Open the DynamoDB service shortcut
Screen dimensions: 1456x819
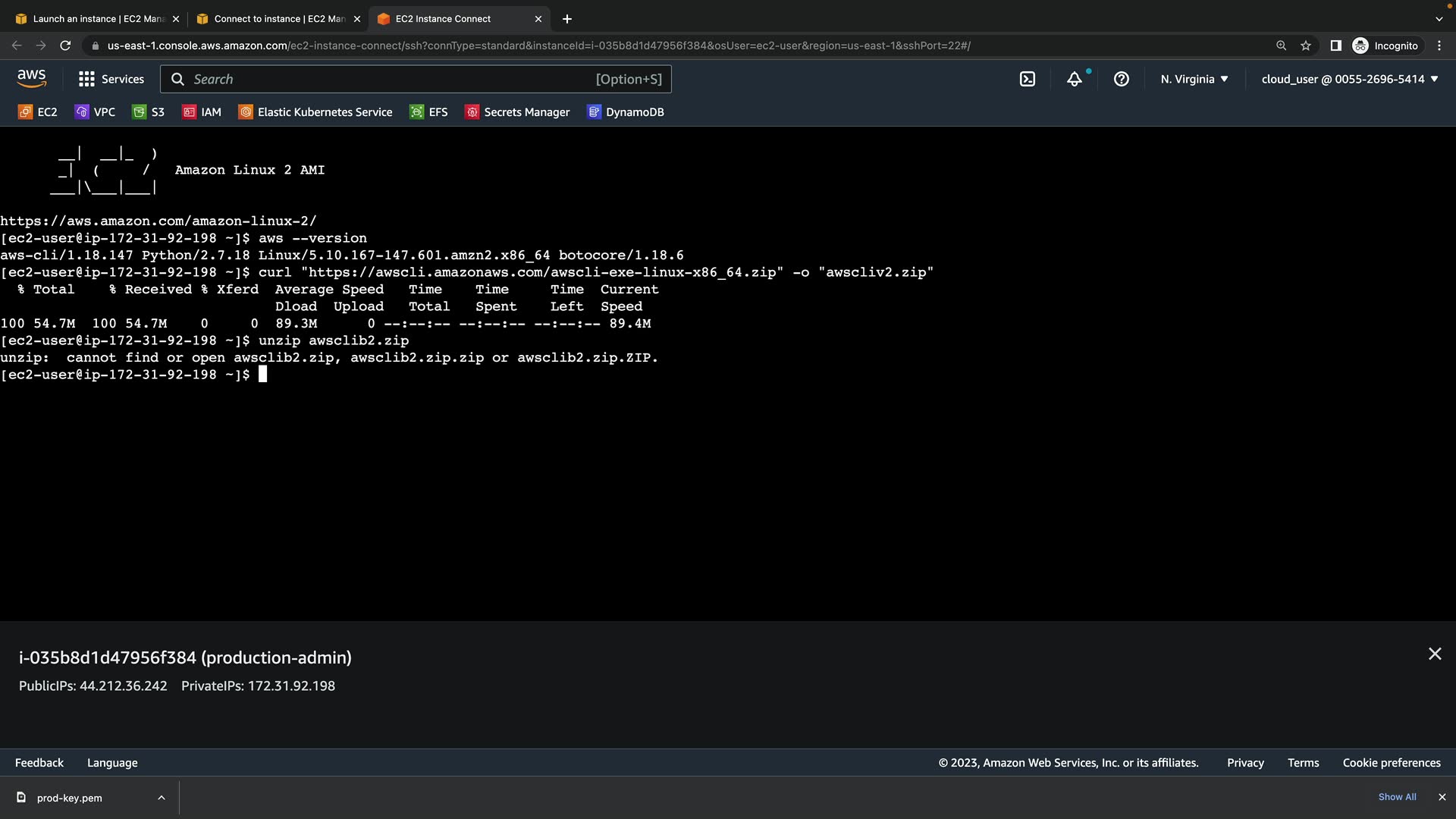click(626, 112)
